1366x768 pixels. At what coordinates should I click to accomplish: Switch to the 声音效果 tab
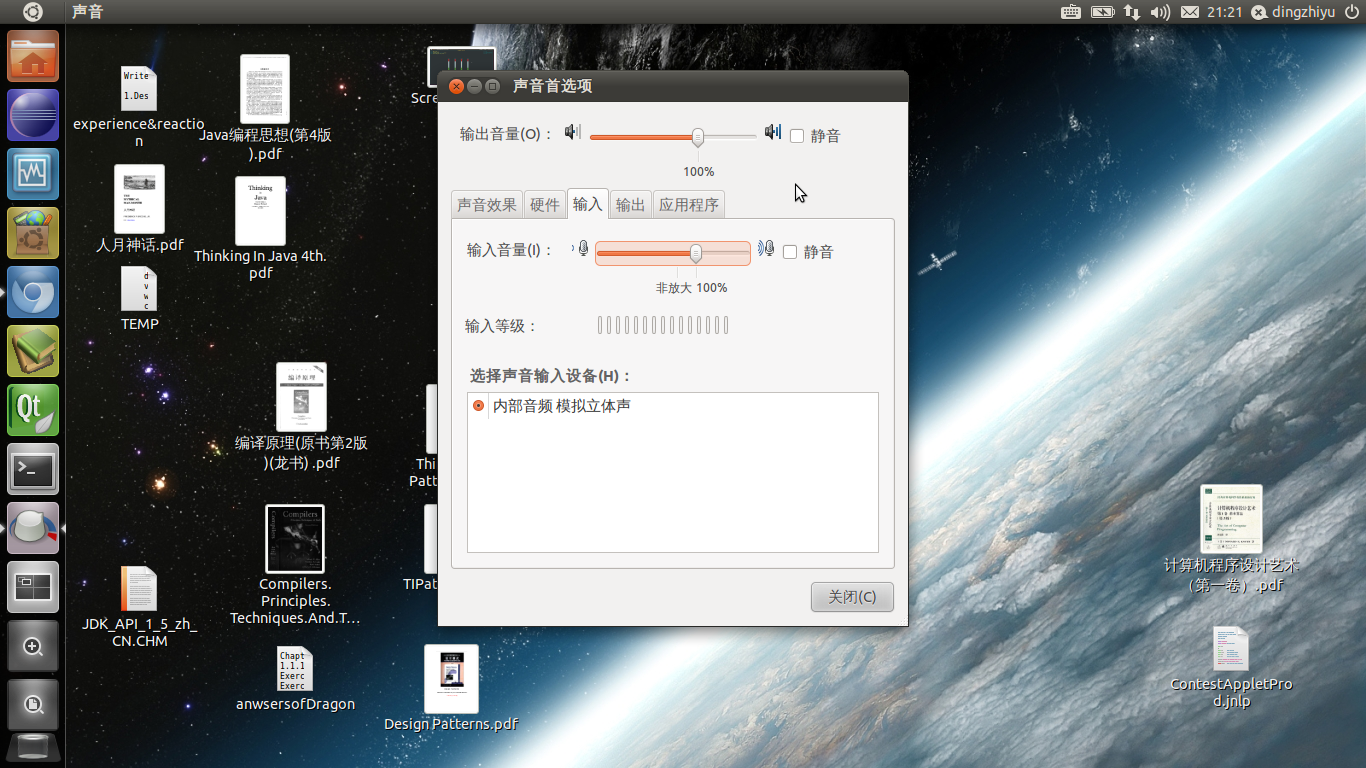click(487, 205)
